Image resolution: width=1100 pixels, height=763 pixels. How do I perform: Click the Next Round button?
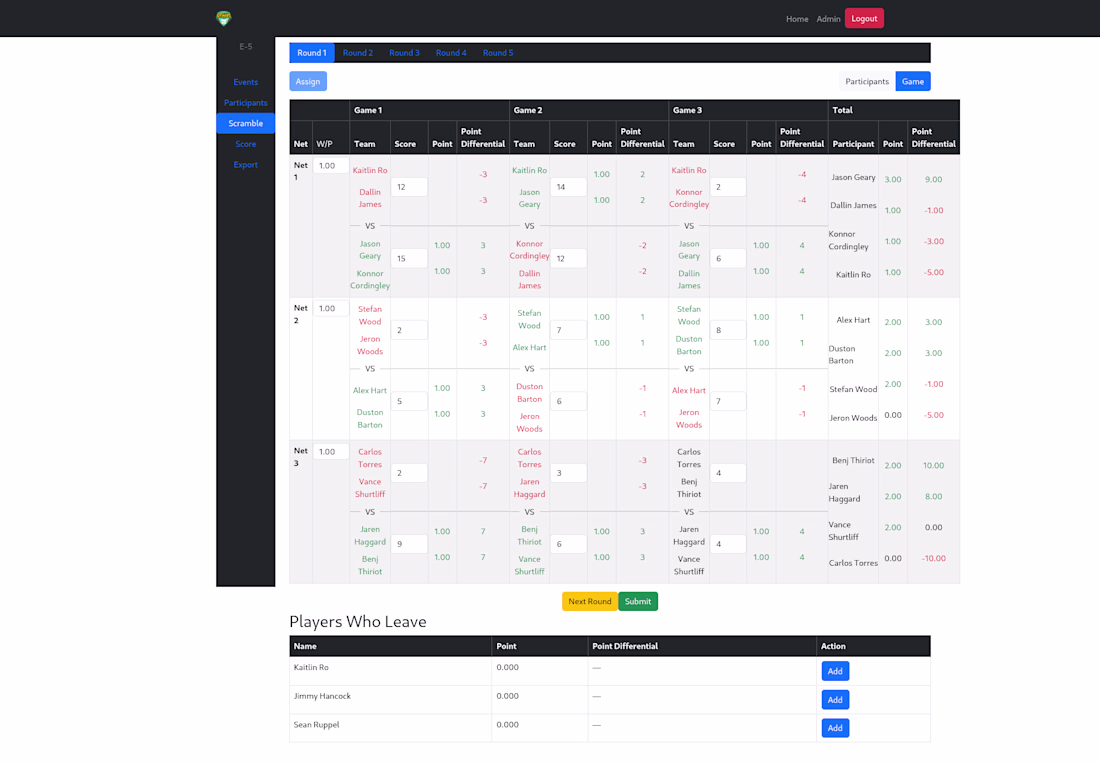[x=589, y=601]
